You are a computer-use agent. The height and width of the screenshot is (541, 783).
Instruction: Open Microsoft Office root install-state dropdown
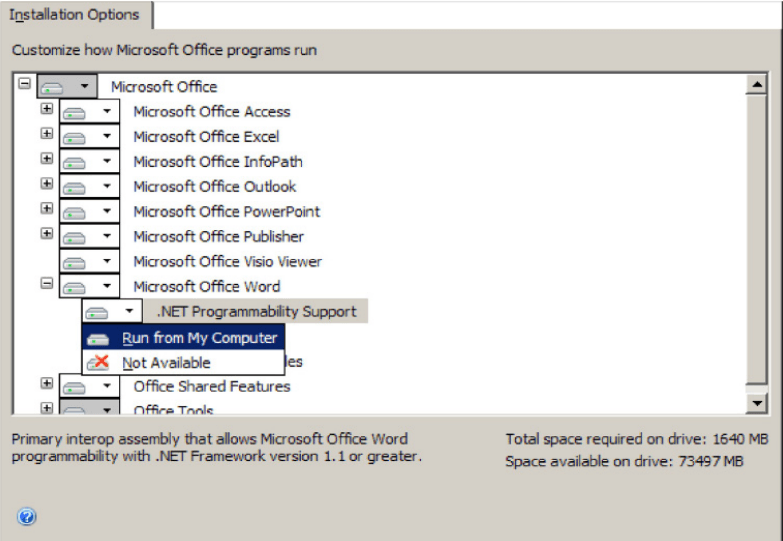coord(67,86)
